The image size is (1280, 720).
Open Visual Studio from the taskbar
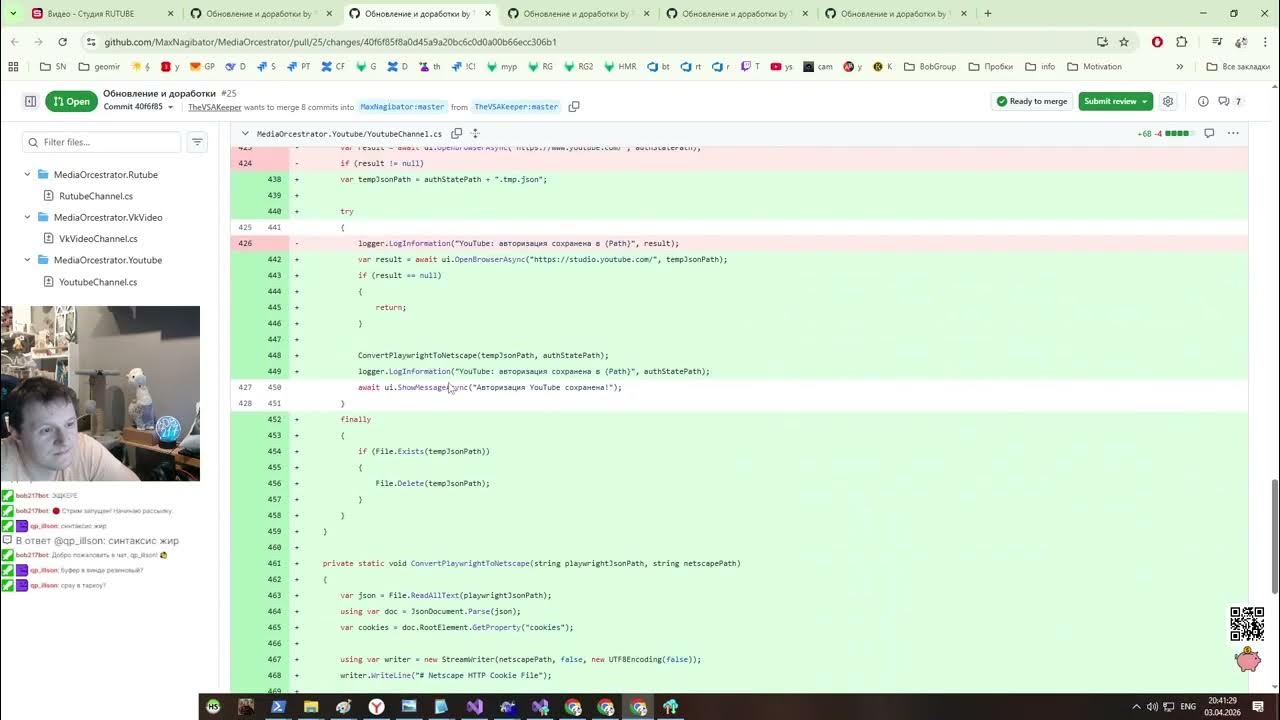point(474,707)
